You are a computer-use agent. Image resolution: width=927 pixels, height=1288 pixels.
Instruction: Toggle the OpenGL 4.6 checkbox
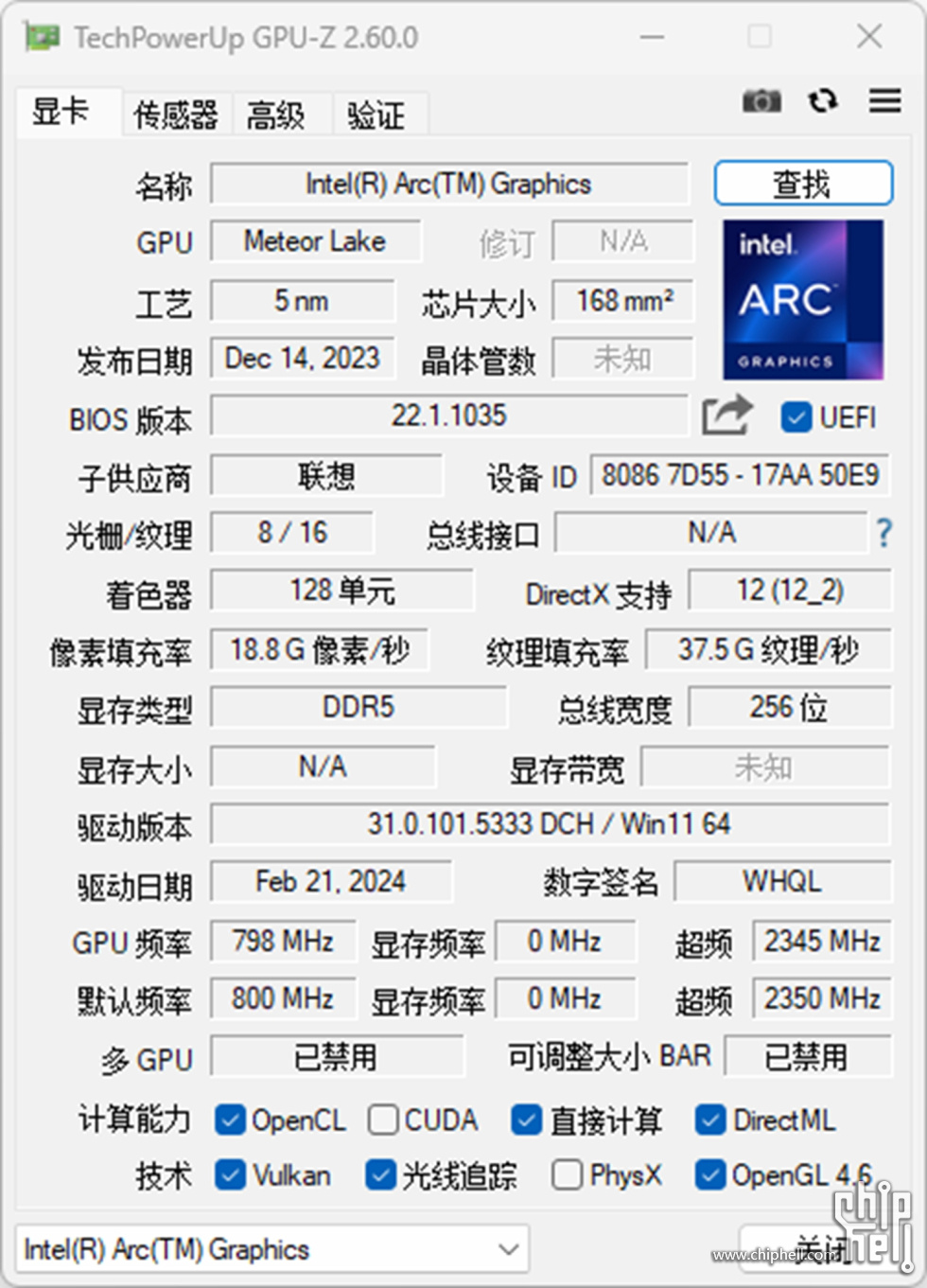[x=710, y=1175]
